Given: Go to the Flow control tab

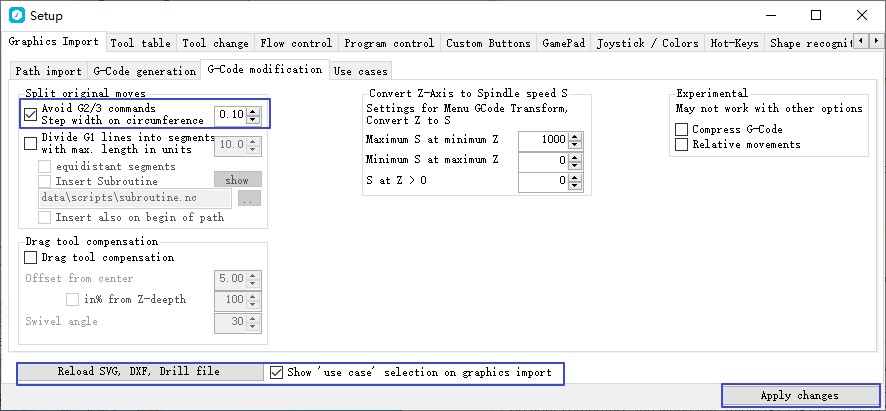Looking at the screenshot, I should [x=297, y=43].
